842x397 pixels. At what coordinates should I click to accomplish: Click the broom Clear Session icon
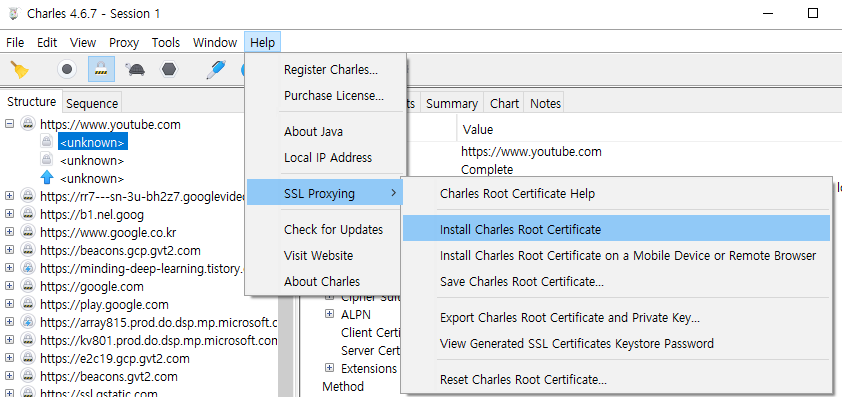point(19,70)
